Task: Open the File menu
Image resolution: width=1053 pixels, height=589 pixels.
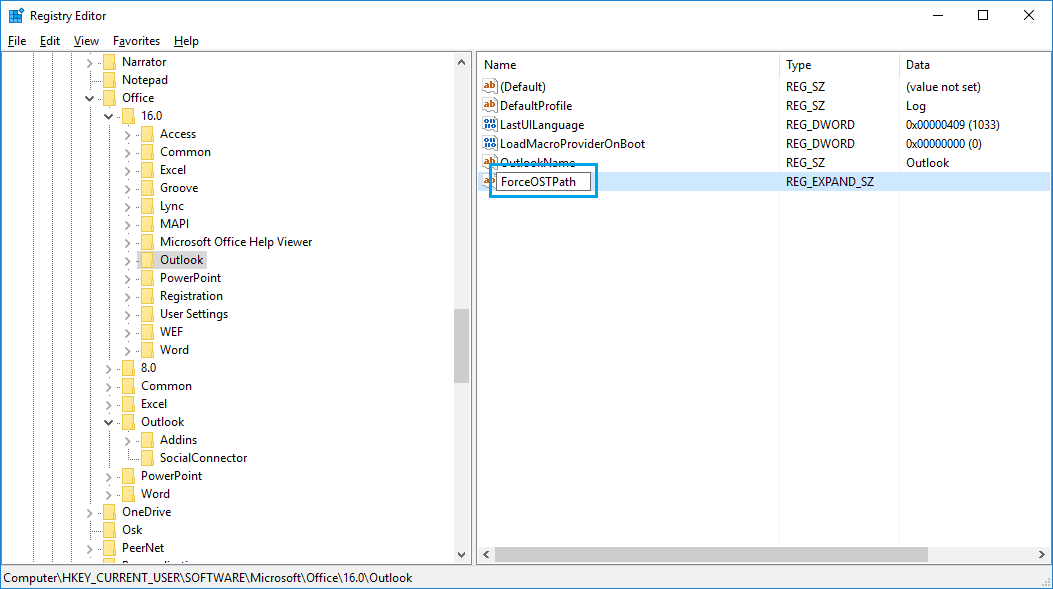Action: tap(17, 41)
